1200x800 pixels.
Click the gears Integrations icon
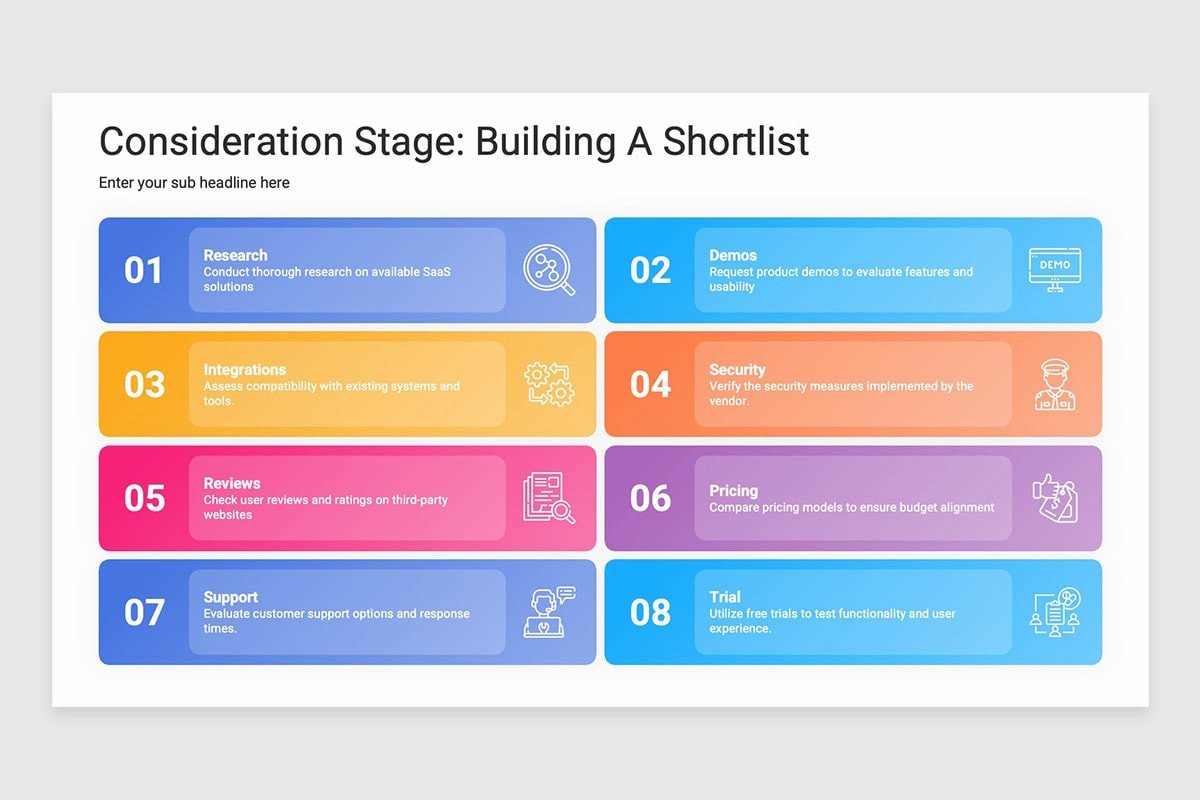(x=549, y=384)
